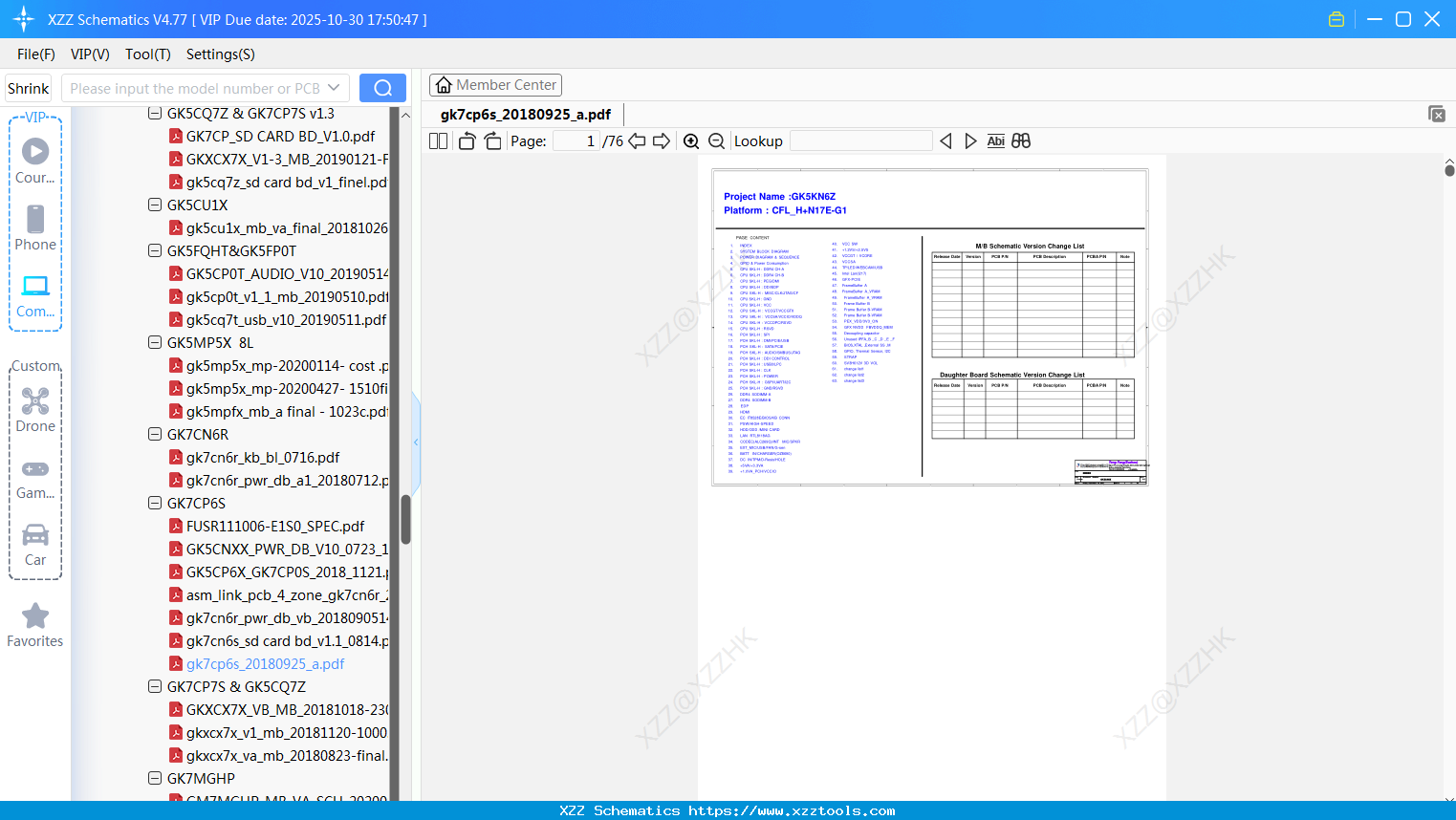Rotate page counterclockwise icon
The height and width of the screenshot is (820, 1456).
pyautogui.click(x=467, y=140)
